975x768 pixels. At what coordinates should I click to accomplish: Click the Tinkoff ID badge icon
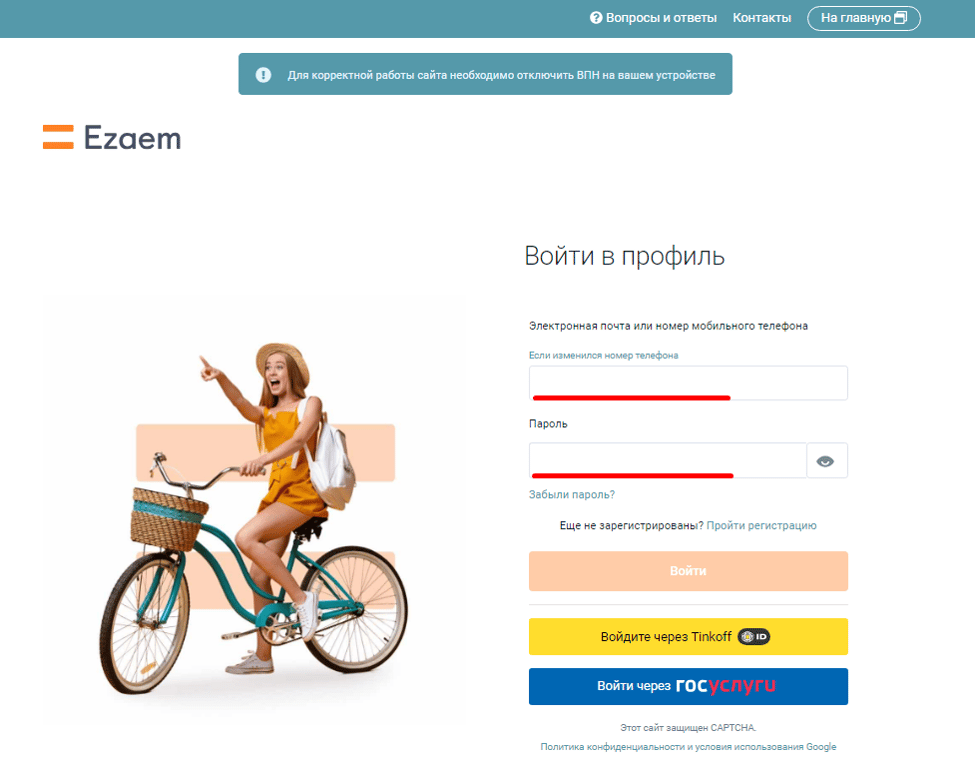point(754,636)
